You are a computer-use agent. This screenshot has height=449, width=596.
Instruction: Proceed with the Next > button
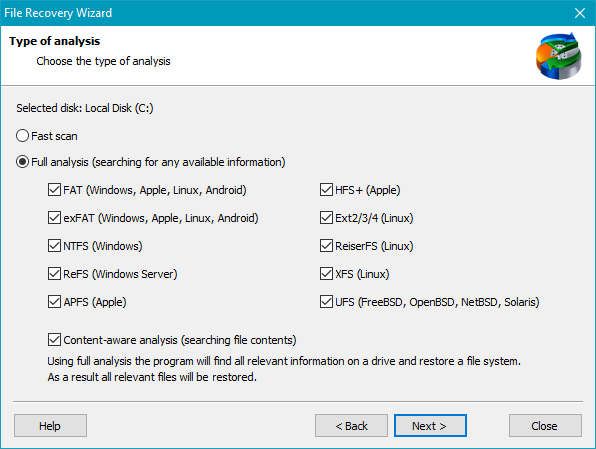430,425
